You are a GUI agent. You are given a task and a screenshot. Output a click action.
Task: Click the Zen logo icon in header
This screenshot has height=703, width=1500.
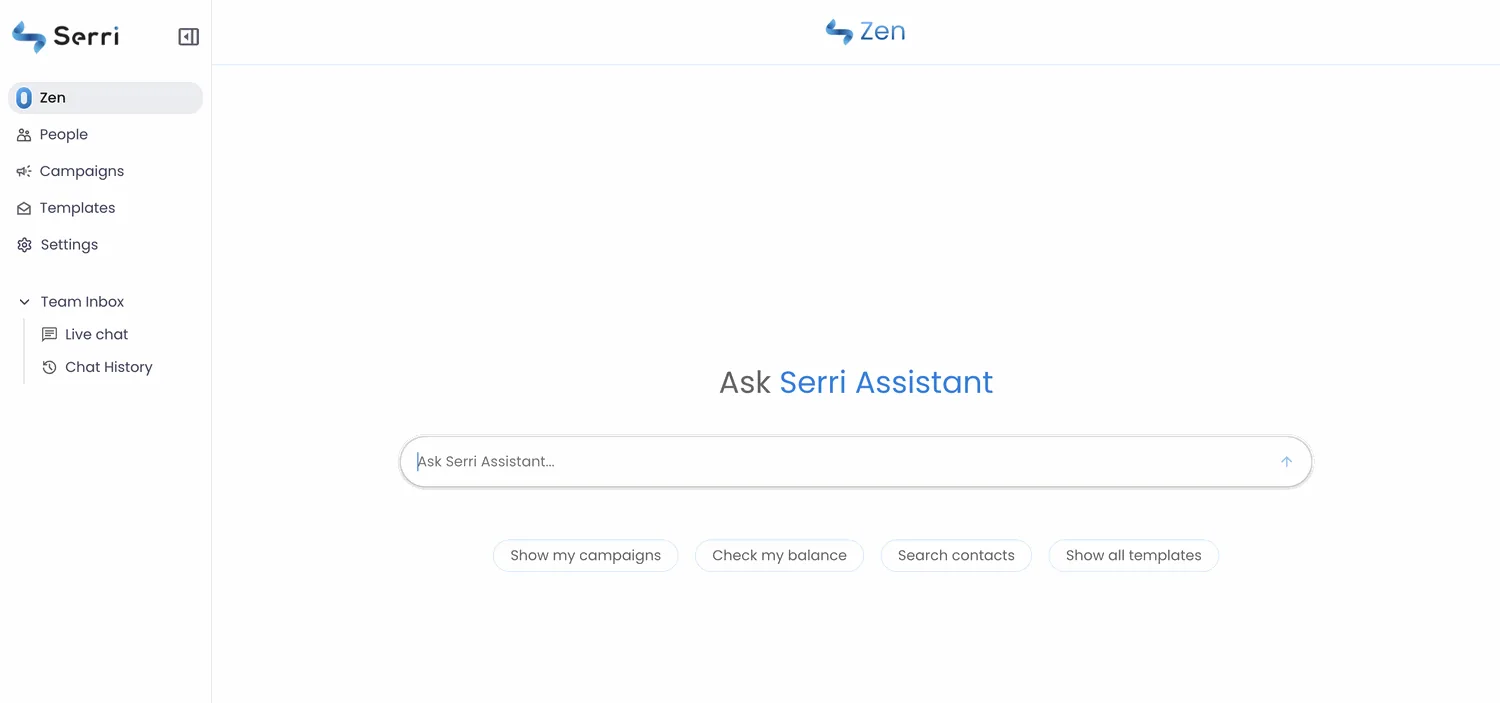(839, 32)
